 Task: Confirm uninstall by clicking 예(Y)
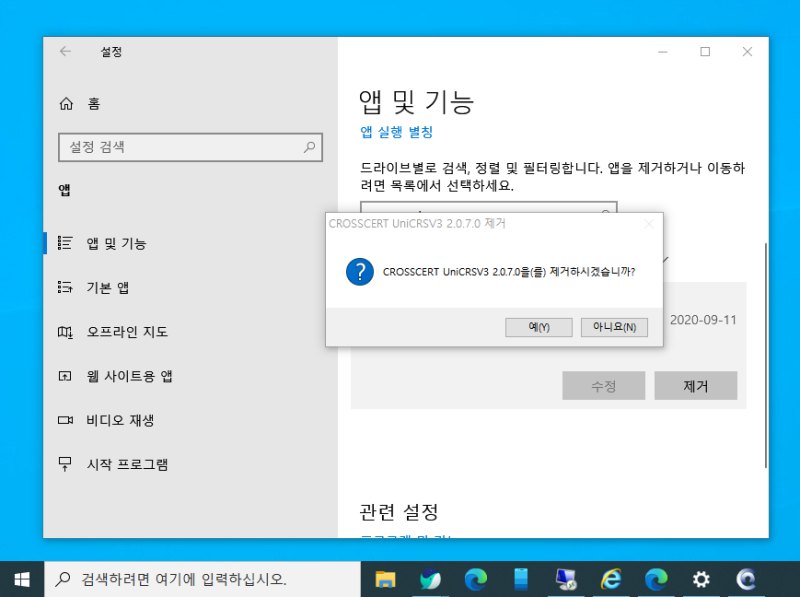tap(538, 327)
